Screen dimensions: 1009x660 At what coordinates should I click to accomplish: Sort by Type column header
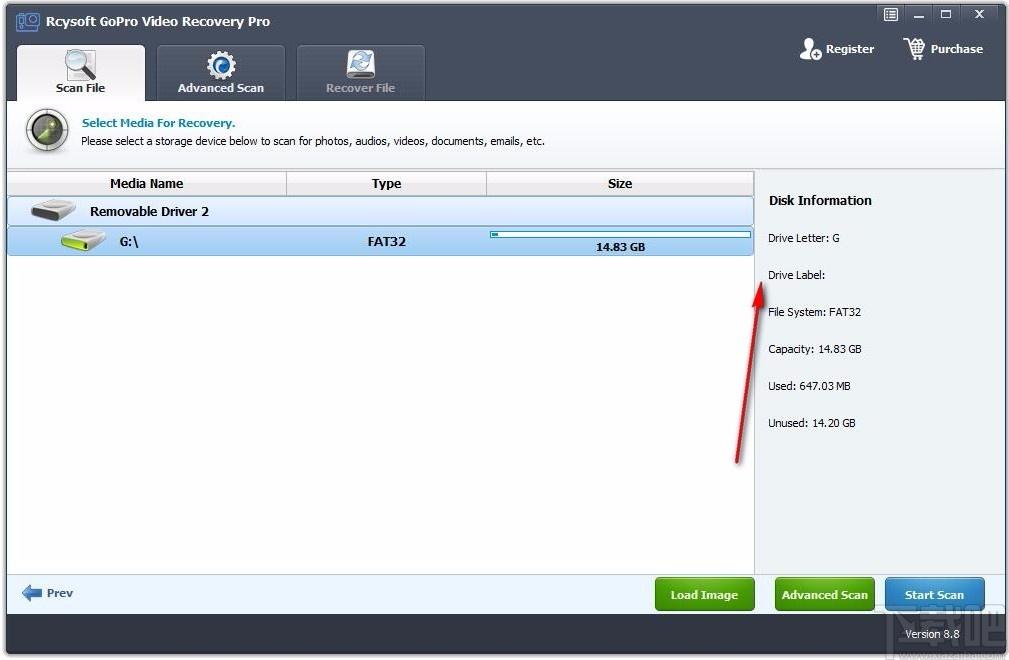point(386,184)
